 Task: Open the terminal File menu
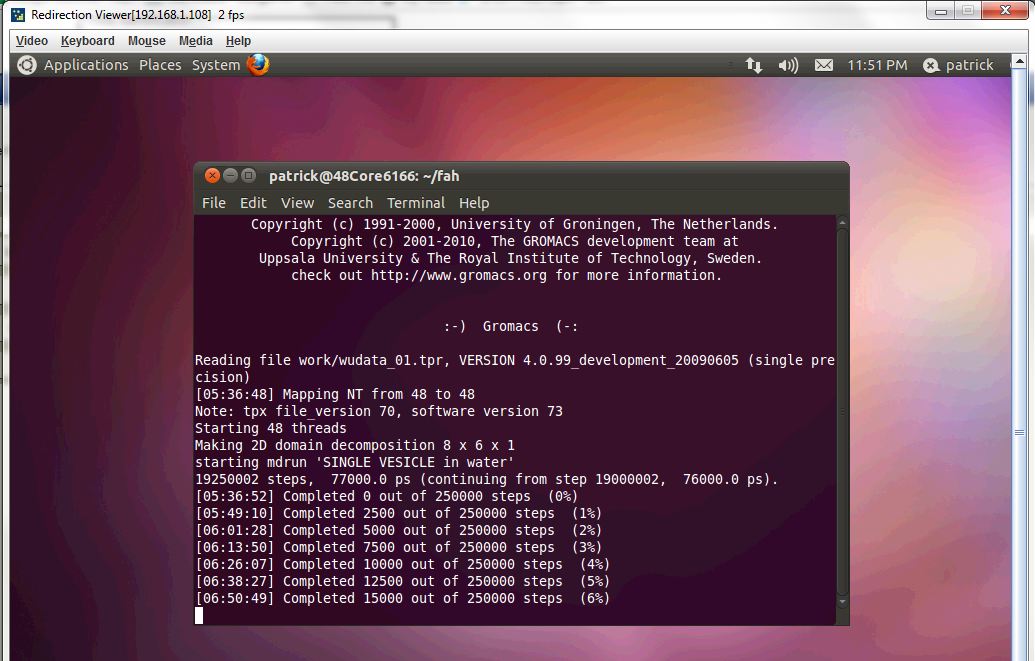(214, 203)
